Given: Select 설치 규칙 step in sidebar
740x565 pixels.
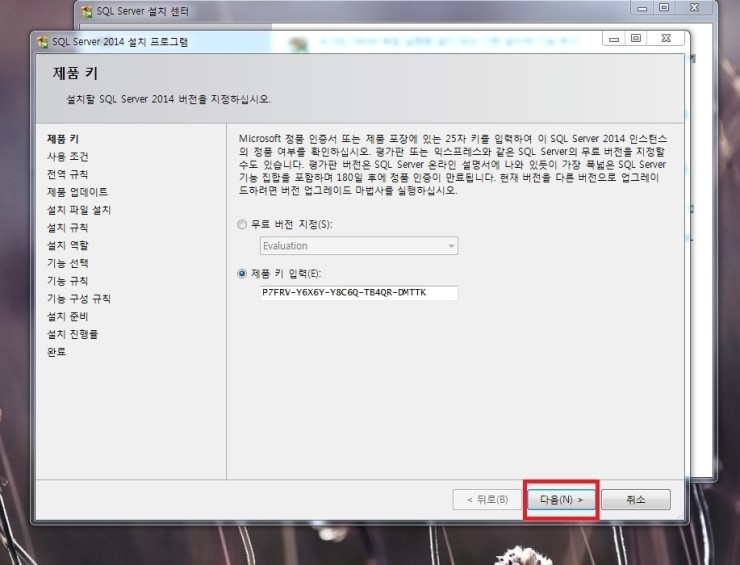Looking at the screenshot, I should (x=67, y=228).
